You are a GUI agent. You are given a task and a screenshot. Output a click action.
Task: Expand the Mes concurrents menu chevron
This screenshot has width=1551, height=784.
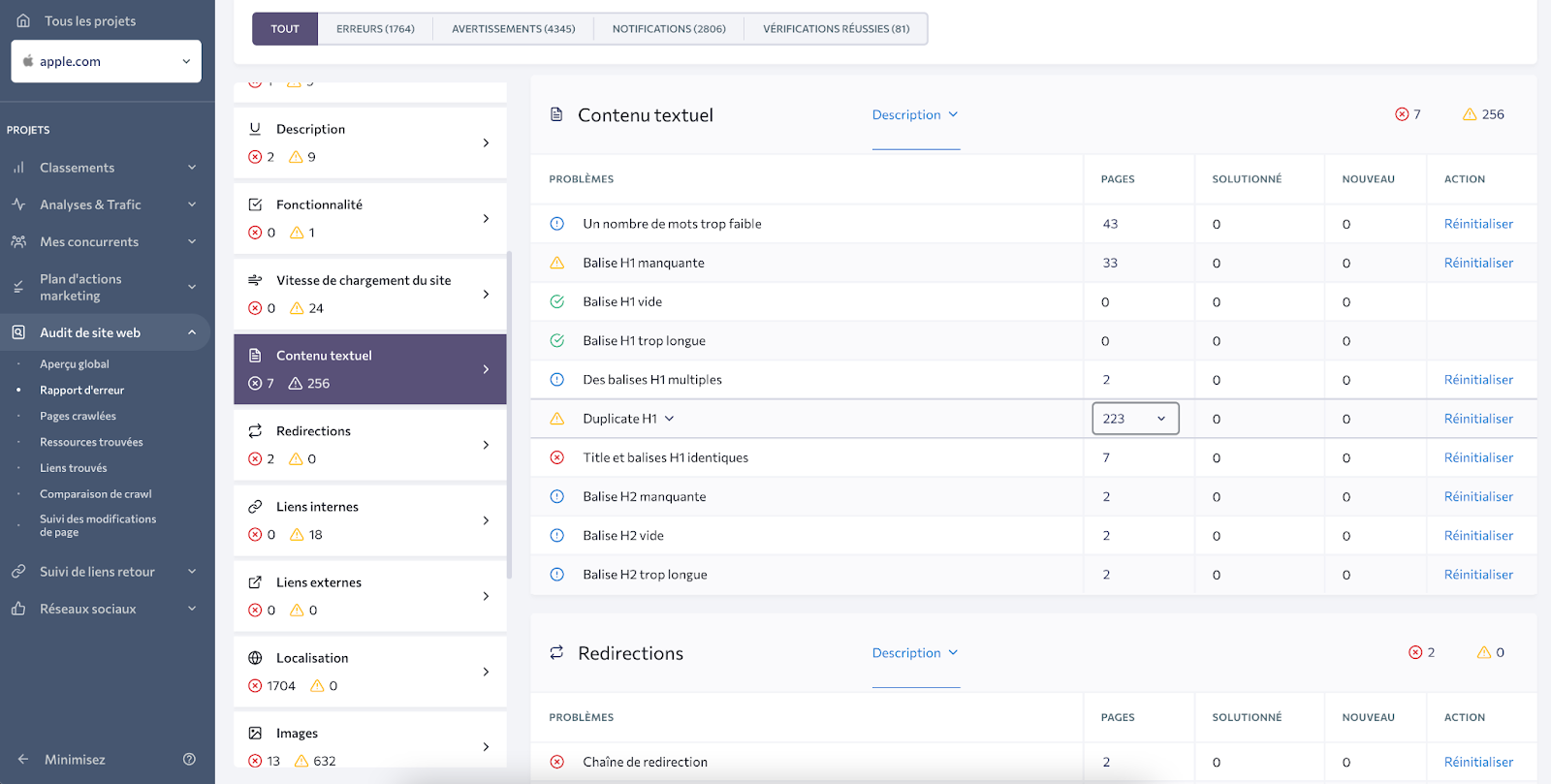[x=192, y=241]
